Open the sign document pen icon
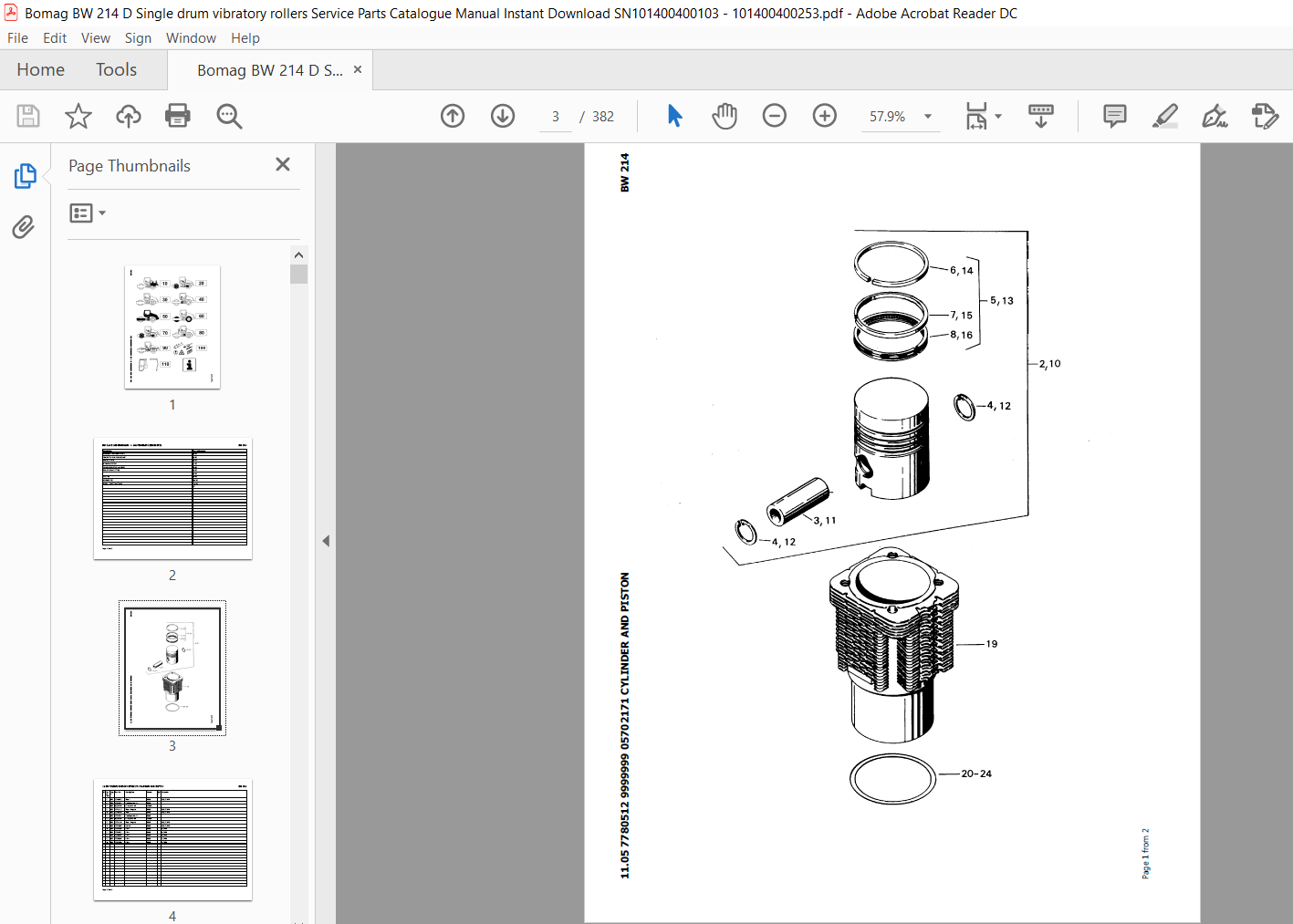1293x924 pixels. pos(1215,116)
